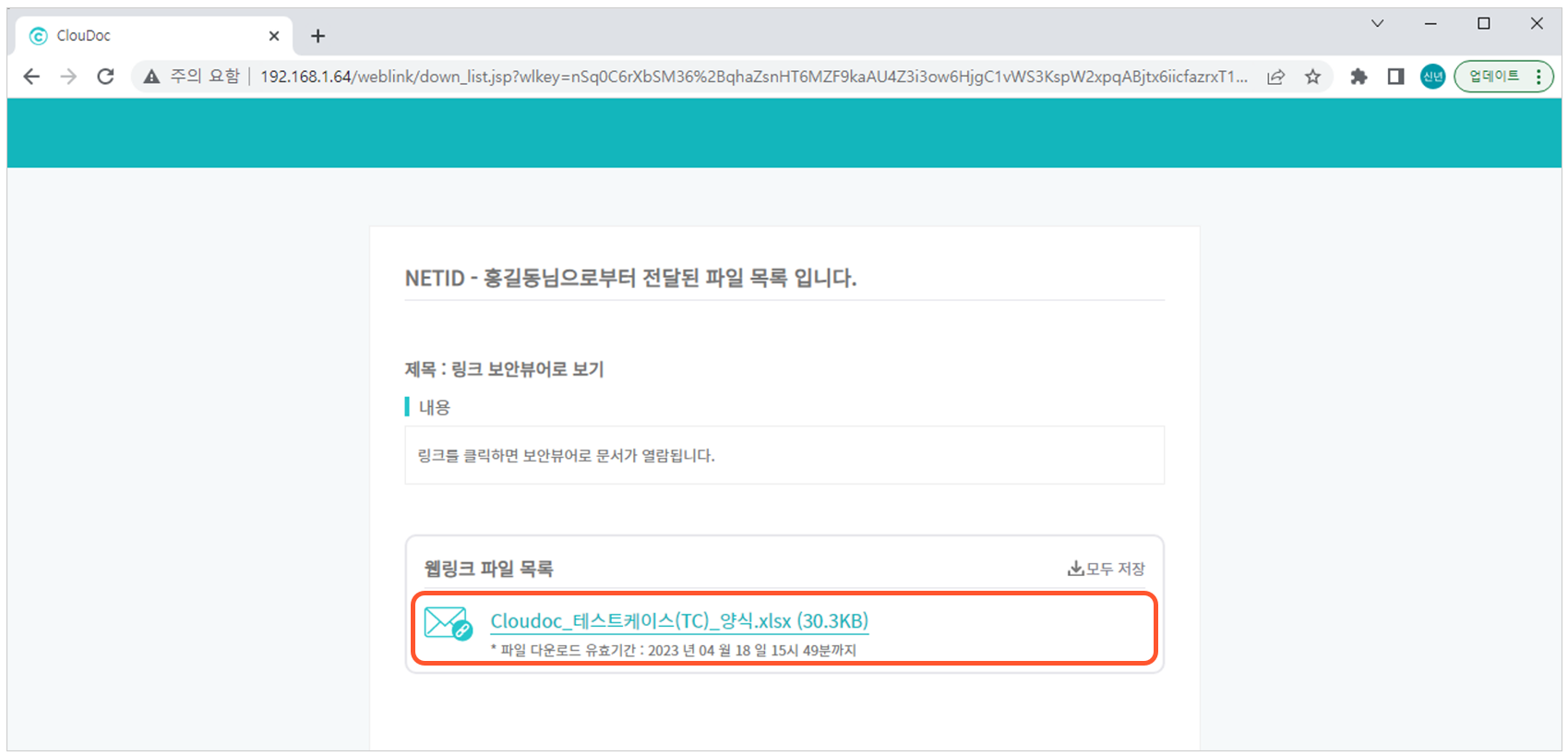The width and height of the screenshot is (1568, 756).
Task: Maximize the browser window
Action: [1484, 24]
